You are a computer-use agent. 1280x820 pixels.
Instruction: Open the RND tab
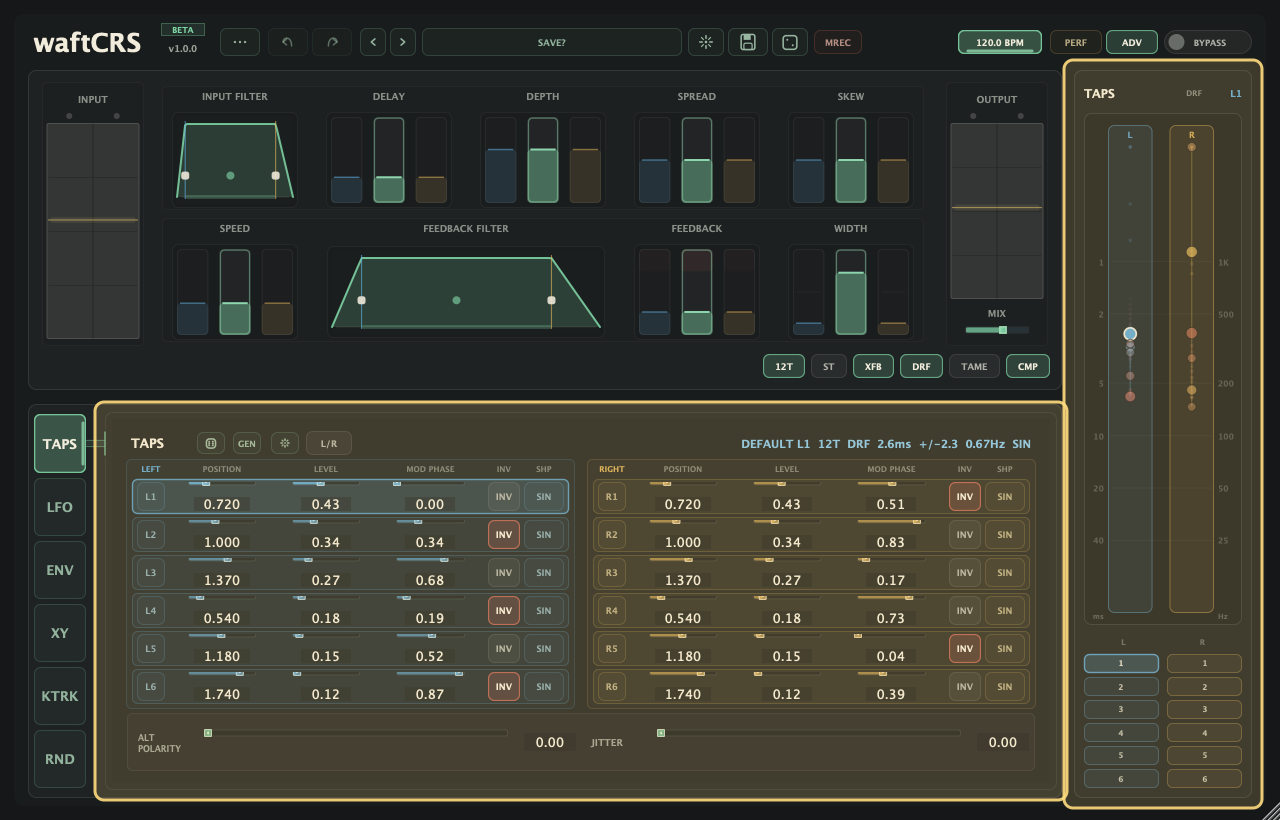60,759
